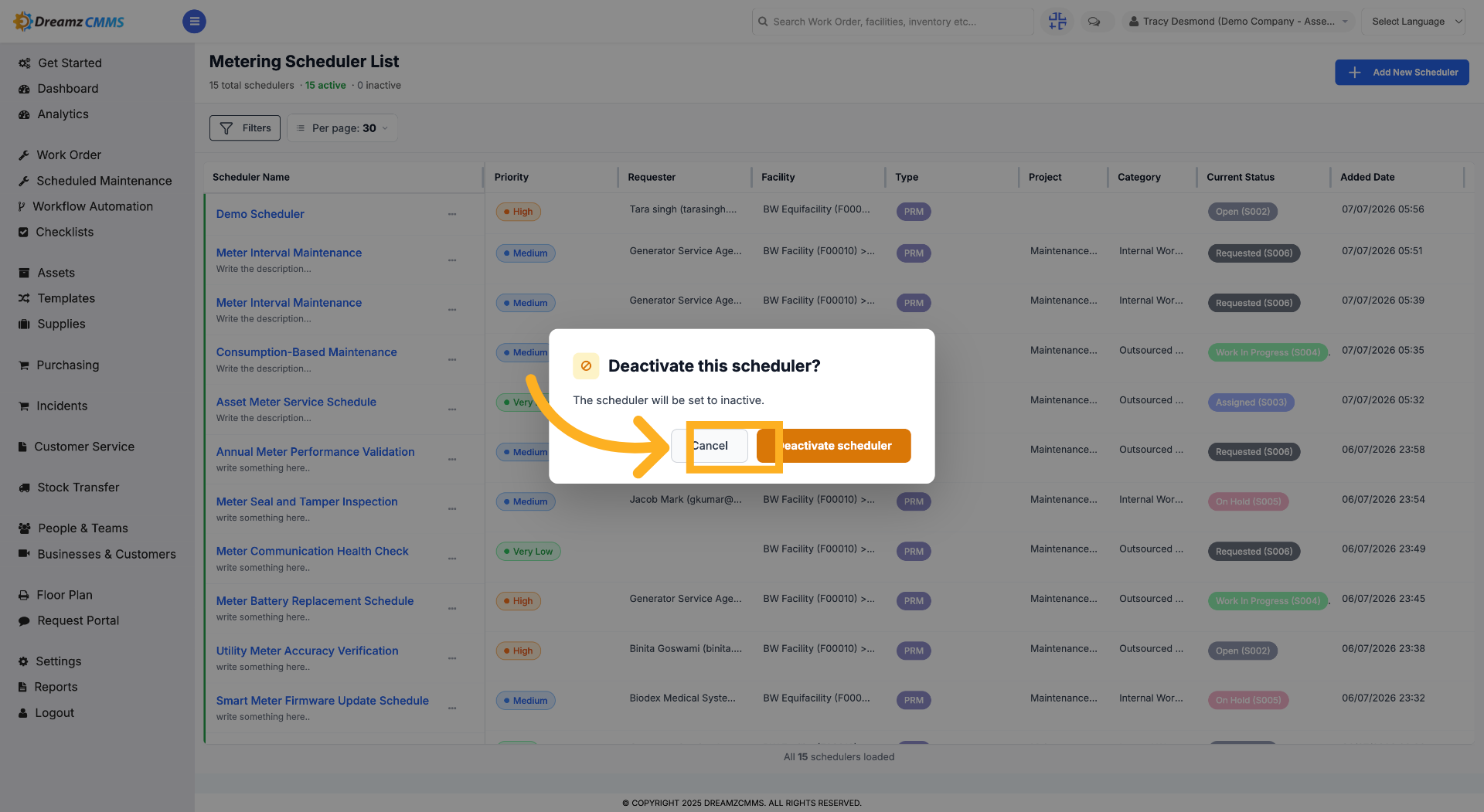This screenshot has height=812, width=1484.
Task: Open three-dot menu for Utility Meter Accuracy Verification
Action: point(452,658)
